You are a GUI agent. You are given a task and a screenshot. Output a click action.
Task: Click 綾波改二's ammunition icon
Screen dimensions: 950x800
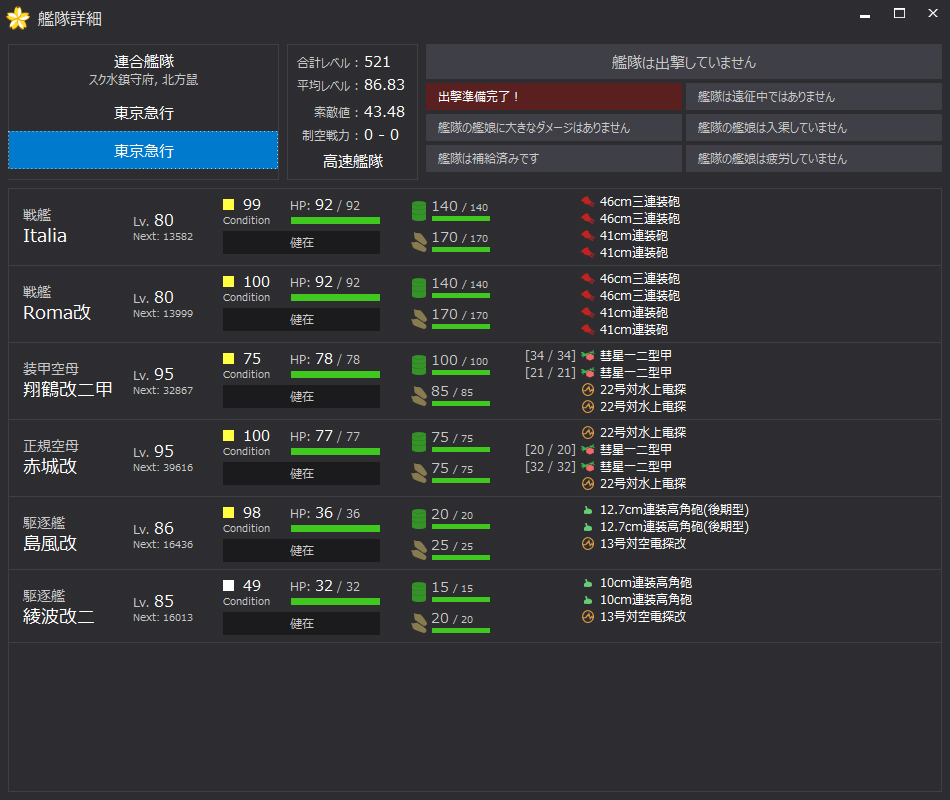(x=419, y=622)
